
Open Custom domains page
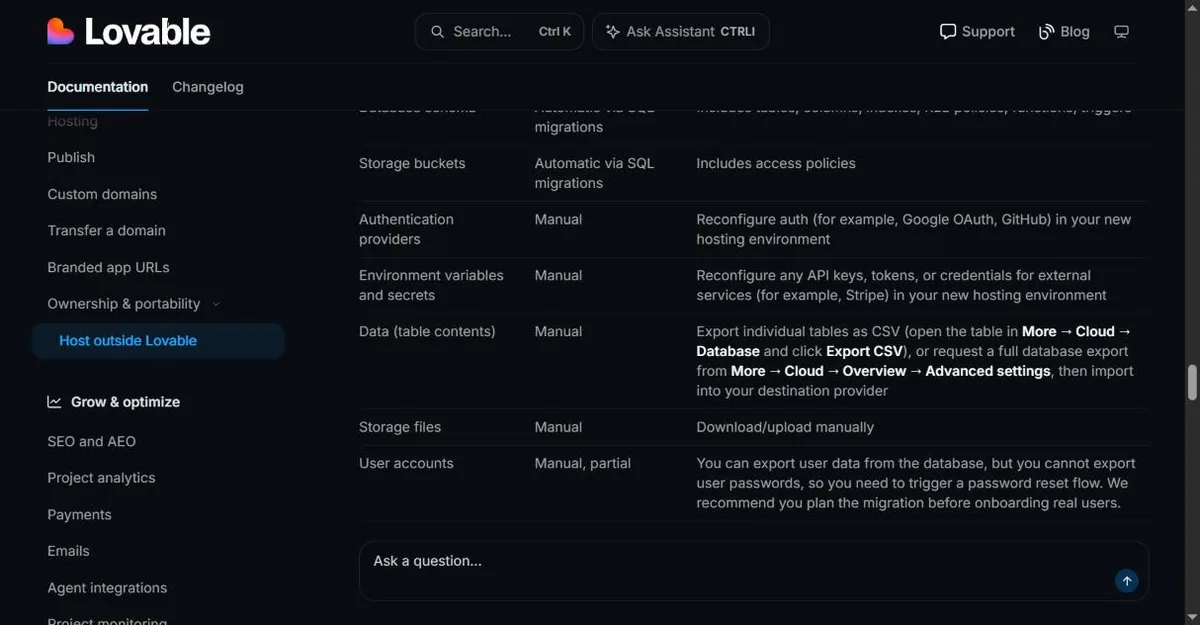click(102, 194)
